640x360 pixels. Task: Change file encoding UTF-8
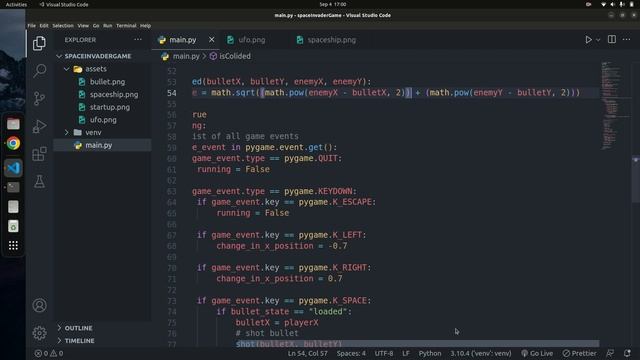[384, 353]
